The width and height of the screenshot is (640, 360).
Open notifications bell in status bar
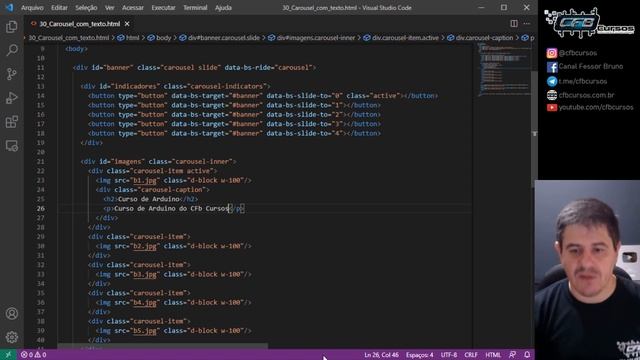[x=527, y=355]
